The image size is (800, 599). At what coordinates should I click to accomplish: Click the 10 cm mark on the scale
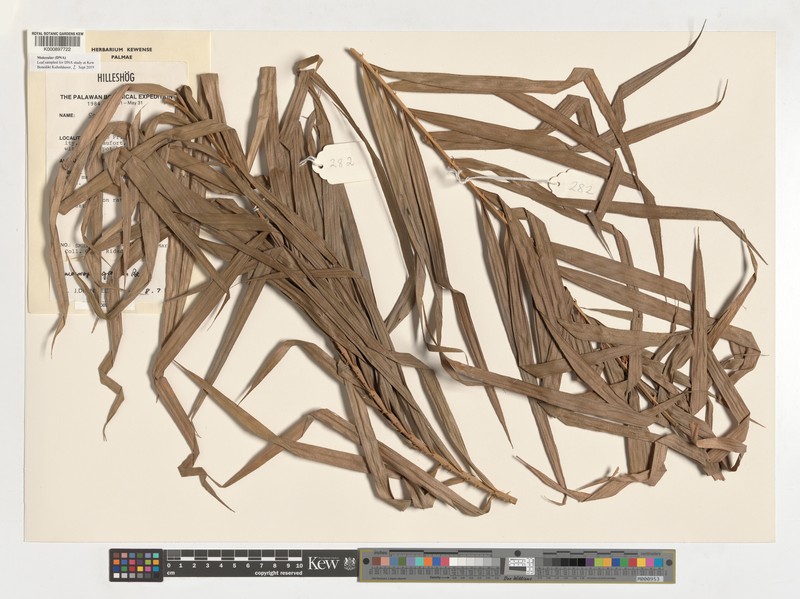pos(299,565)
